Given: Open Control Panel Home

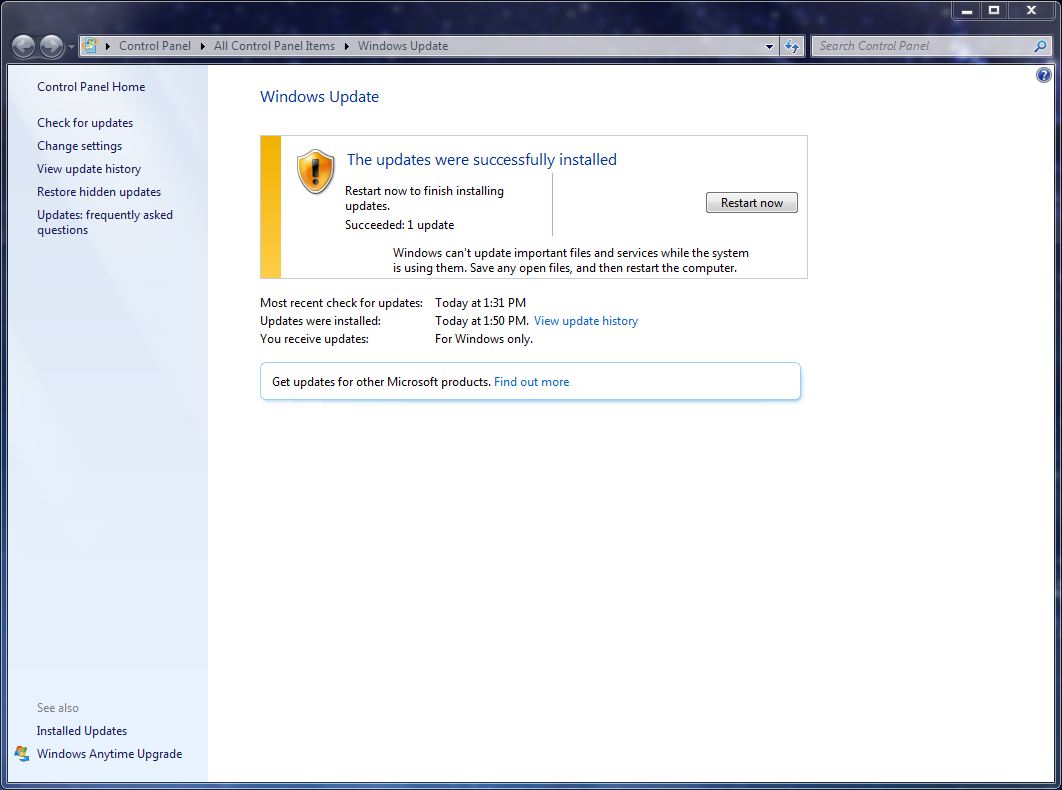Looking at the screenshot, I should pyautogui.click(x=91, y=87).
